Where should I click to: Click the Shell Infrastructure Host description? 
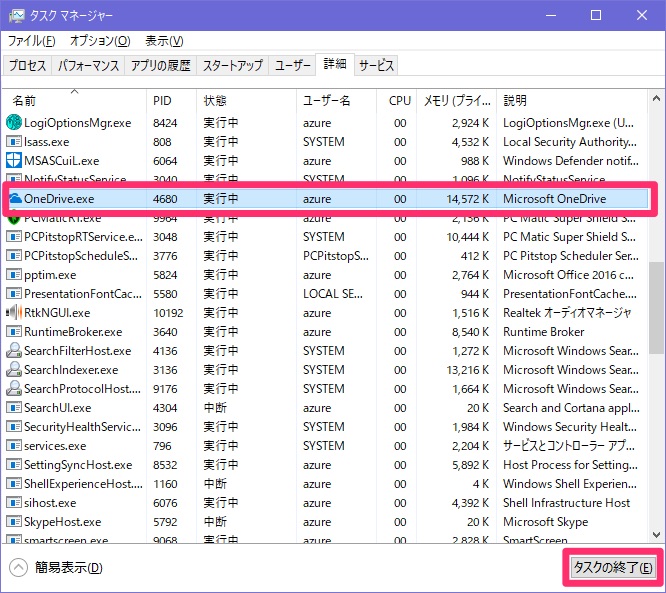click(567, 503)
